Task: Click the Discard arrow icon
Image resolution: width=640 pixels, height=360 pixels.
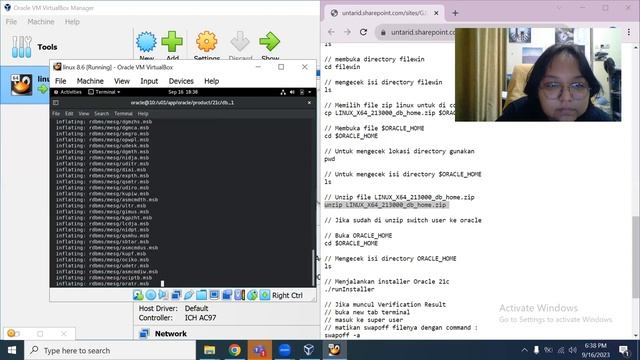Action: [240, 42]
